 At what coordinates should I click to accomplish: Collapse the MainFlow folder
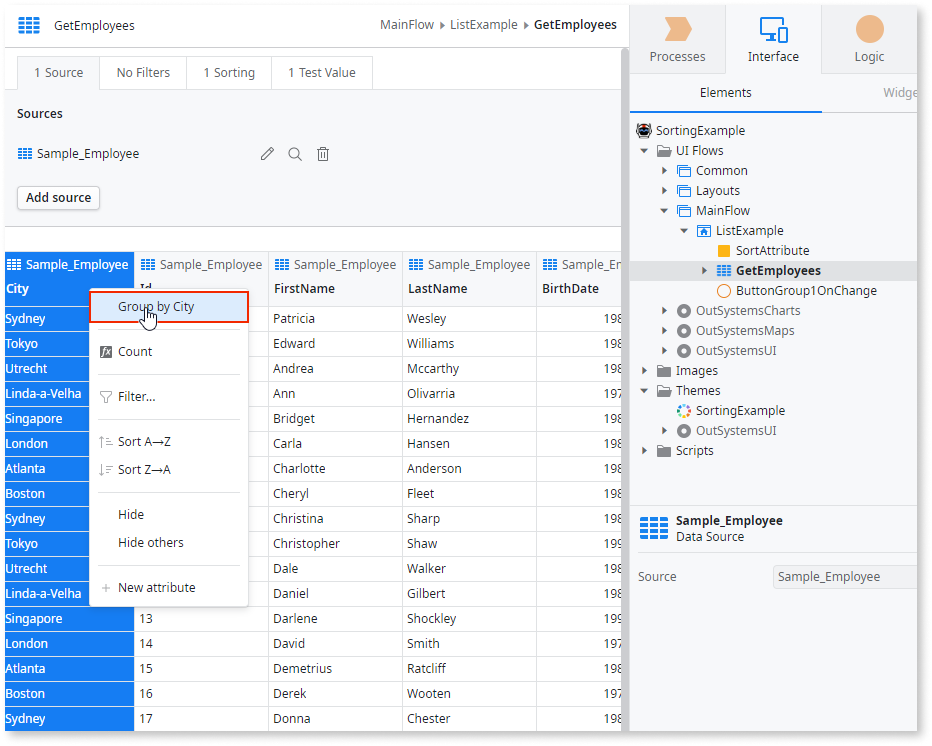pyautogui.click(x=664, y=210)
